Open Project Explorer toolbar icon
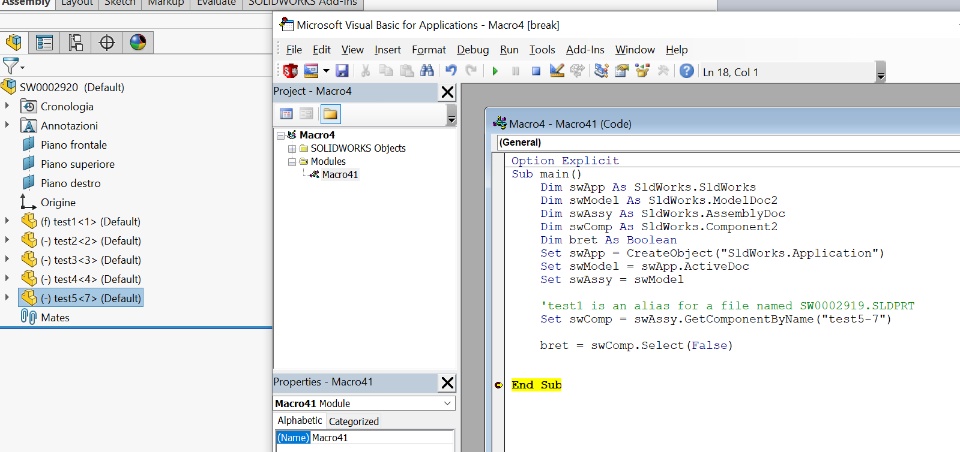 [601, 71]
